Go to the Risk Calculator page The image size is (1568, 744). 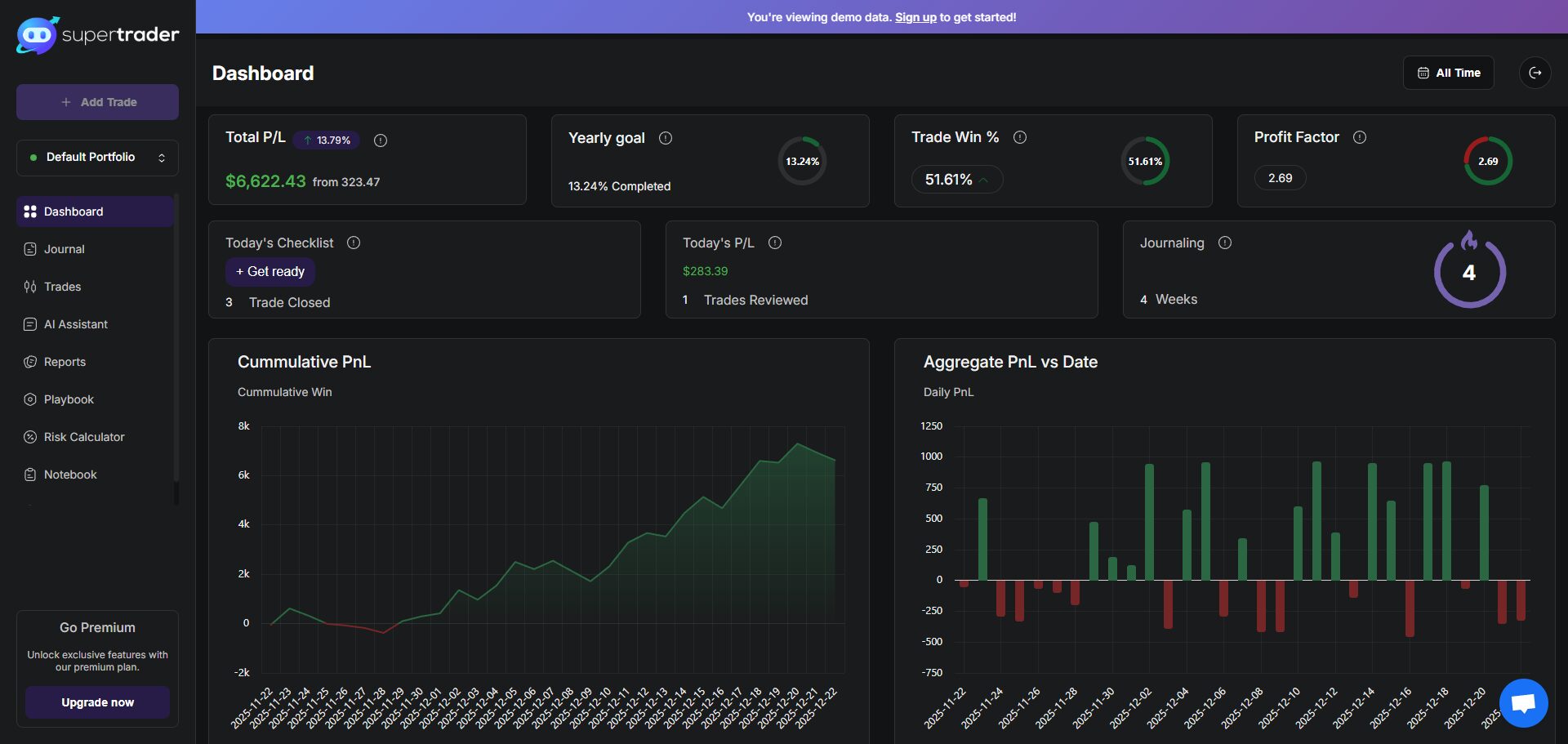83,437
